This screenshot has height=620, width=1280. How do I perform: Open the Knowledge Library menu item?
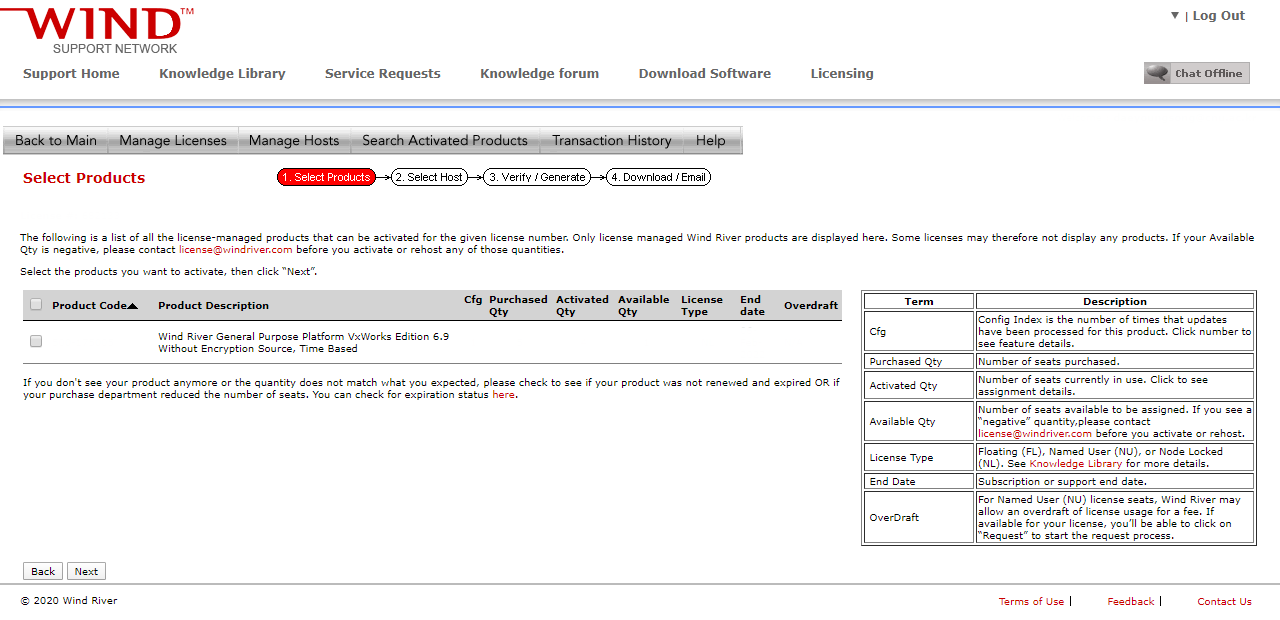click(x=222, y=74)
